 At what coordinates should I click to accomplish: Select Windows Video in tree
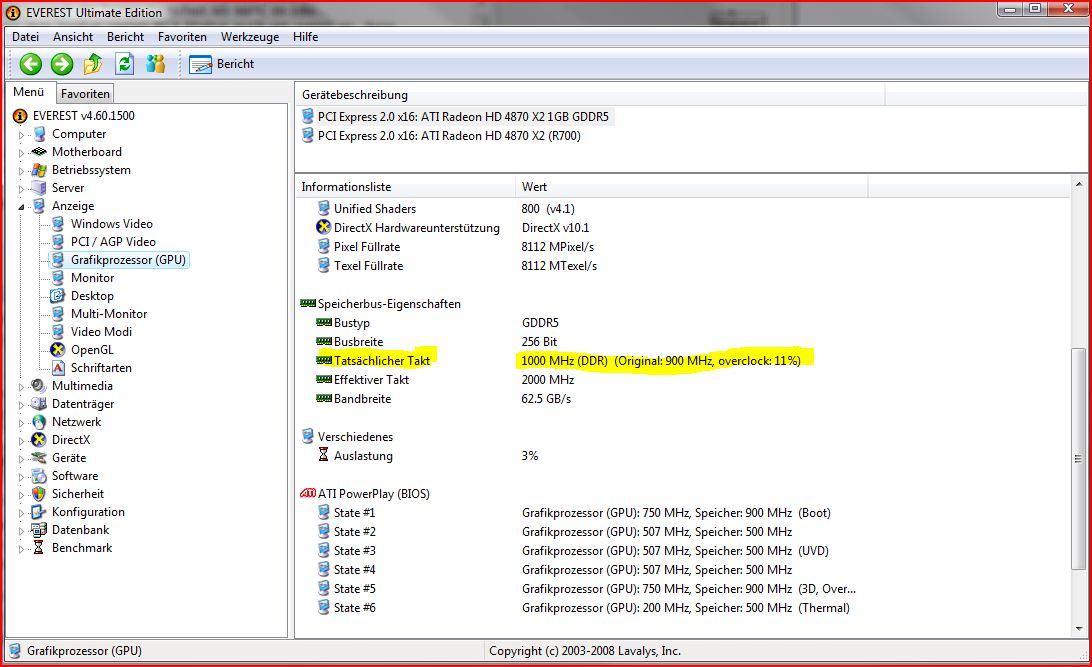pyautogui.click(x=111, y=223)
